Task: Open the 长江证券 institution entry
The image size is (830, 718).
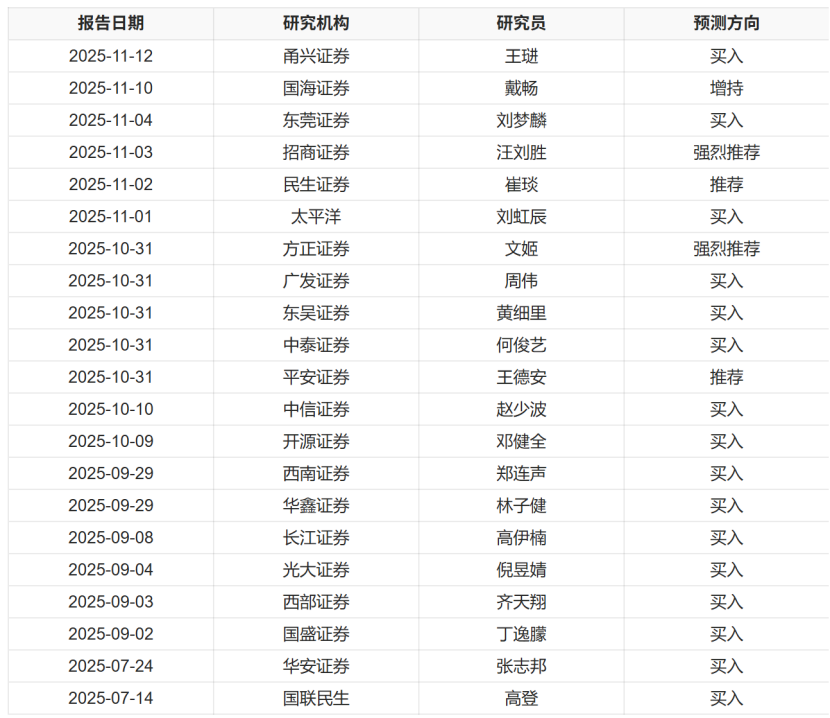Action: pos(316,538)
